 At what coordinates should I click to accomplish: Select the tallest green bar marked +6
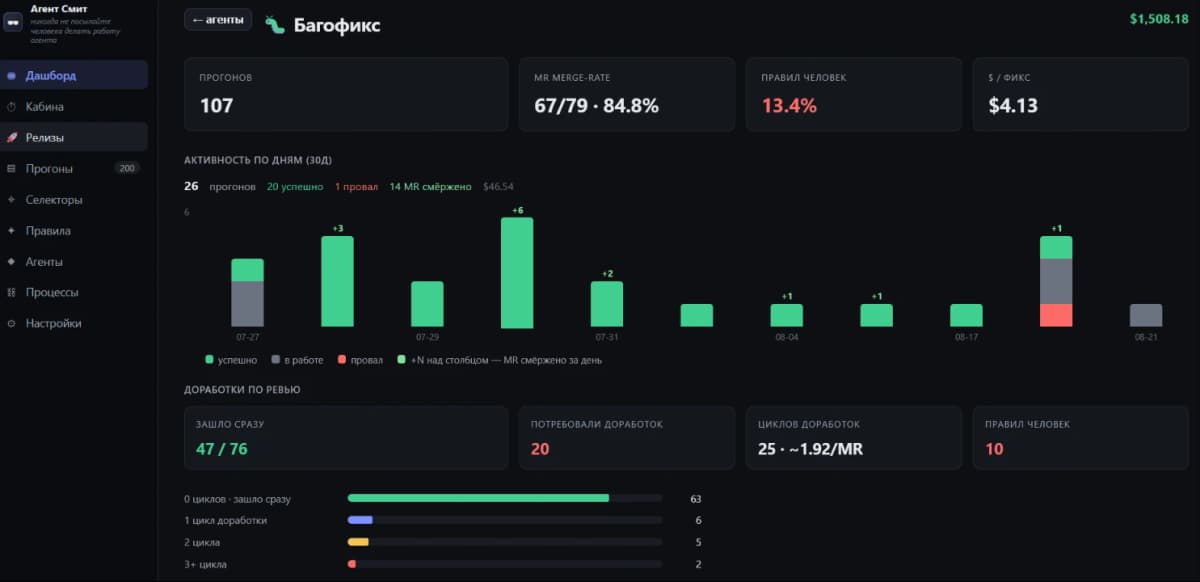pyautogui.click(x=517, y=272)
